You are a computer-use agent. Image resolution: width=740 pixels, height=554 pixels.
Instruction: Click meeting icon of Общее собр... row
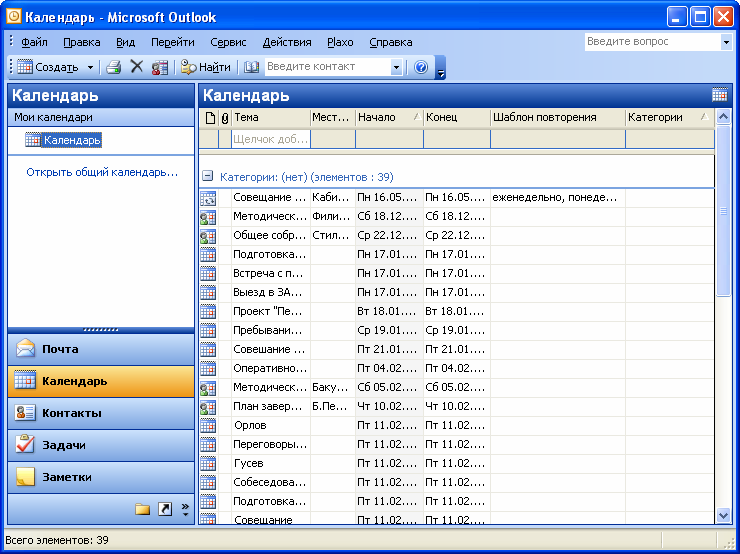(208, 236)
